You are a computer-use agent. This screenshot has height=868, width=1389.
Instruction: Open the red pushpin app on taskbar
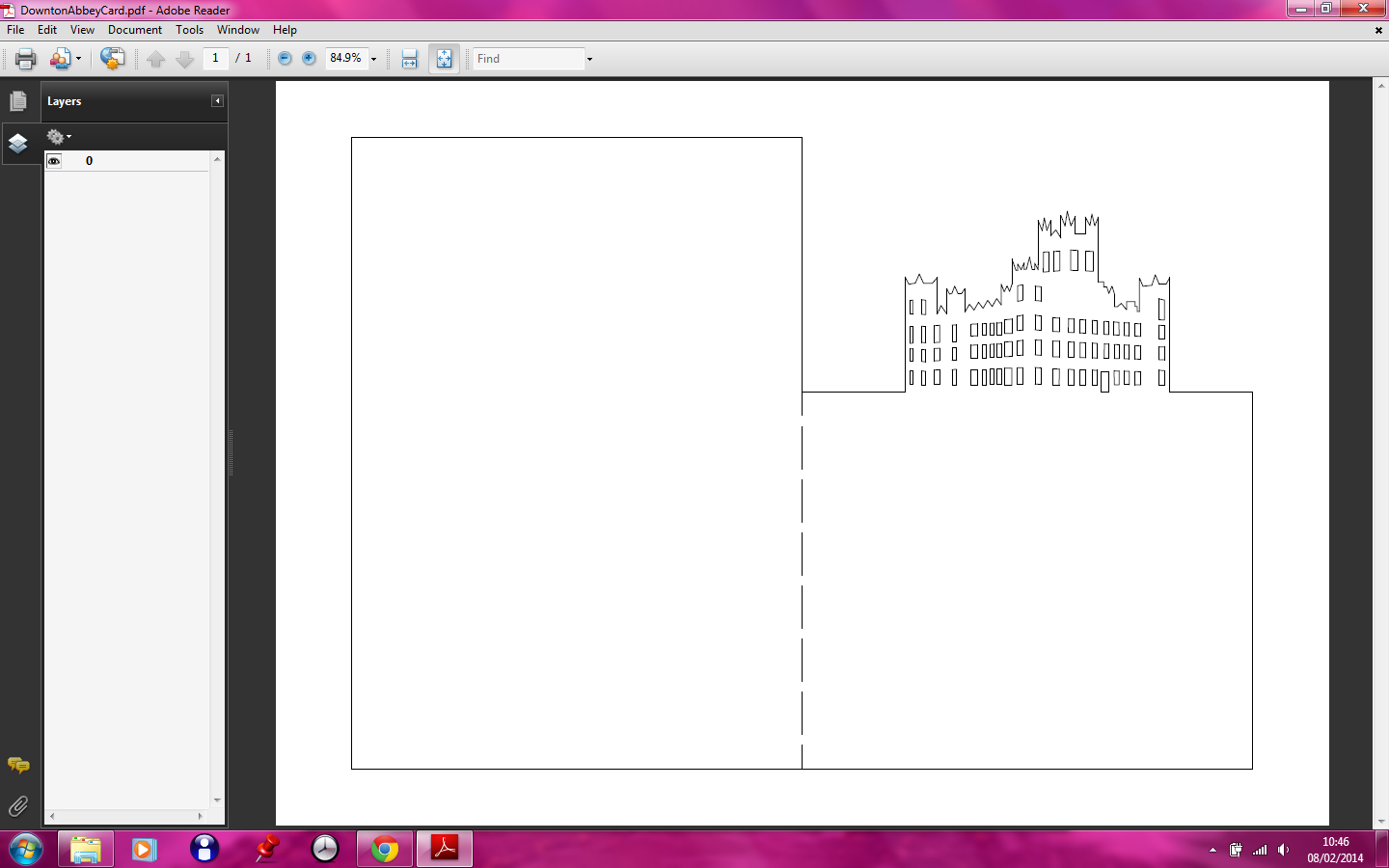pos(265,850)
